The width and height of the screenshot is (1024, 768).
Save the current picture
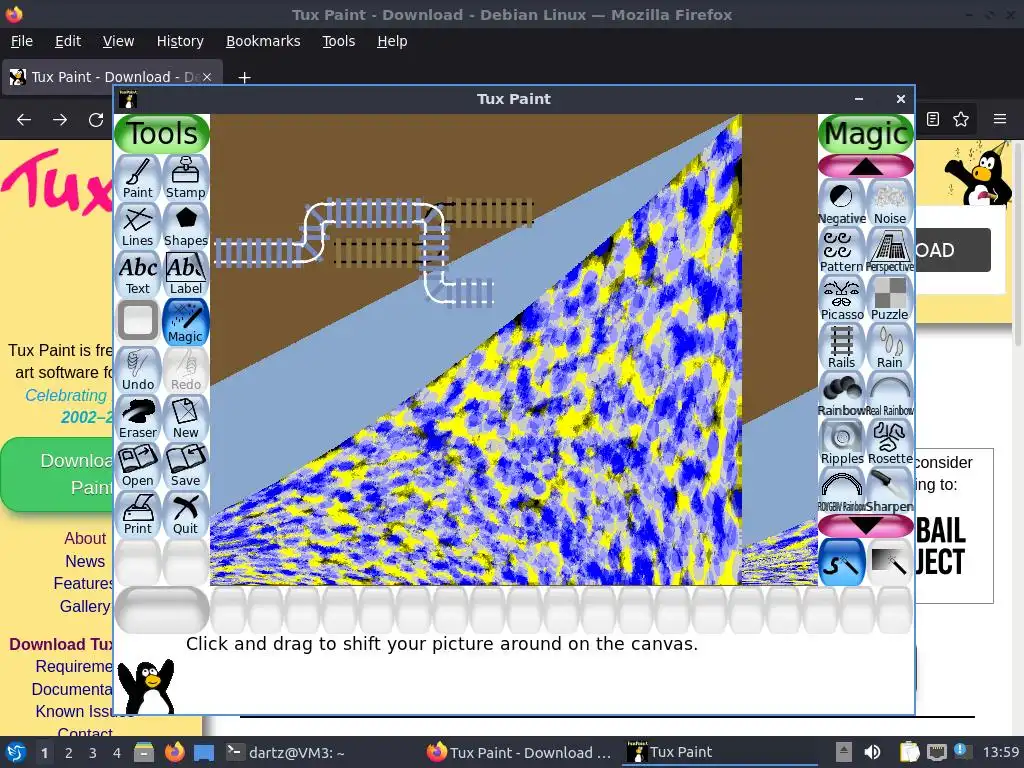[x=185, y=466]
